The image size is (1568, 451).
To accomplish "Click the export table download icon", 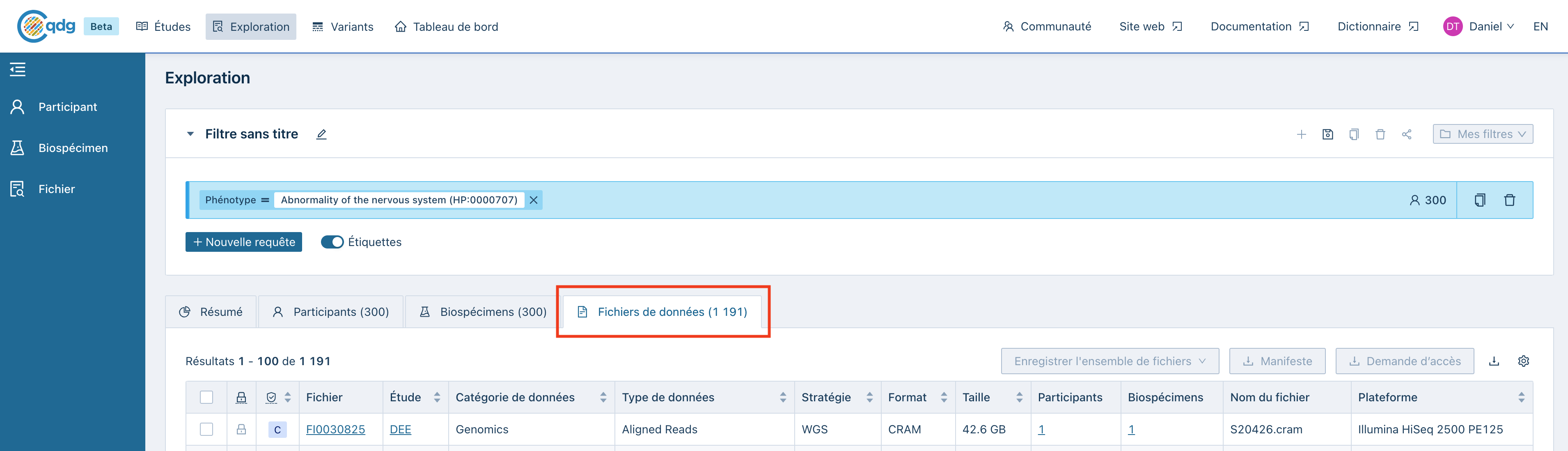I will click(x=1494, y=361).
